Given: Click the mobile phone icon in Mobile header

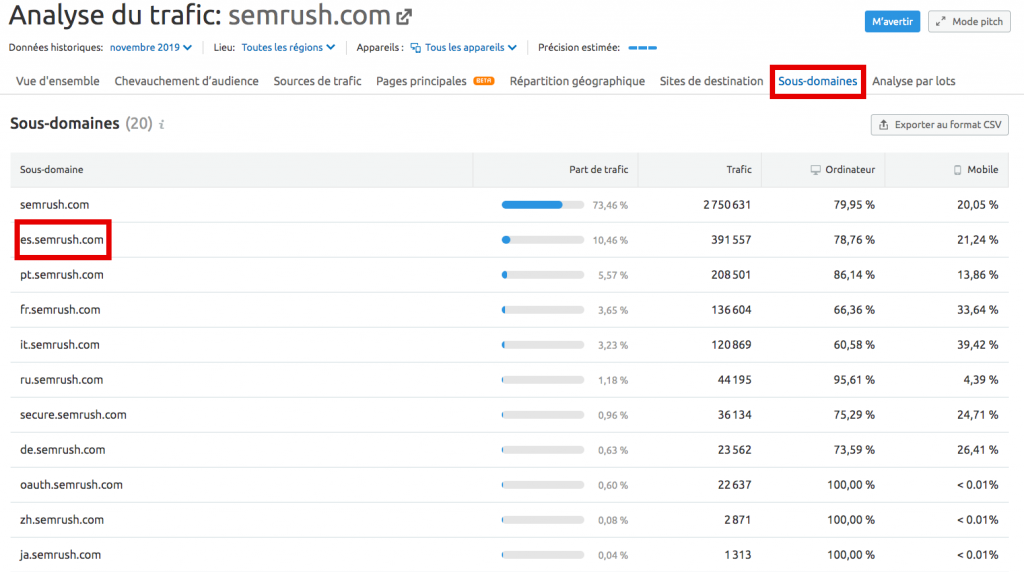Looking at the screenshot, I should click(x=957, y=170).
